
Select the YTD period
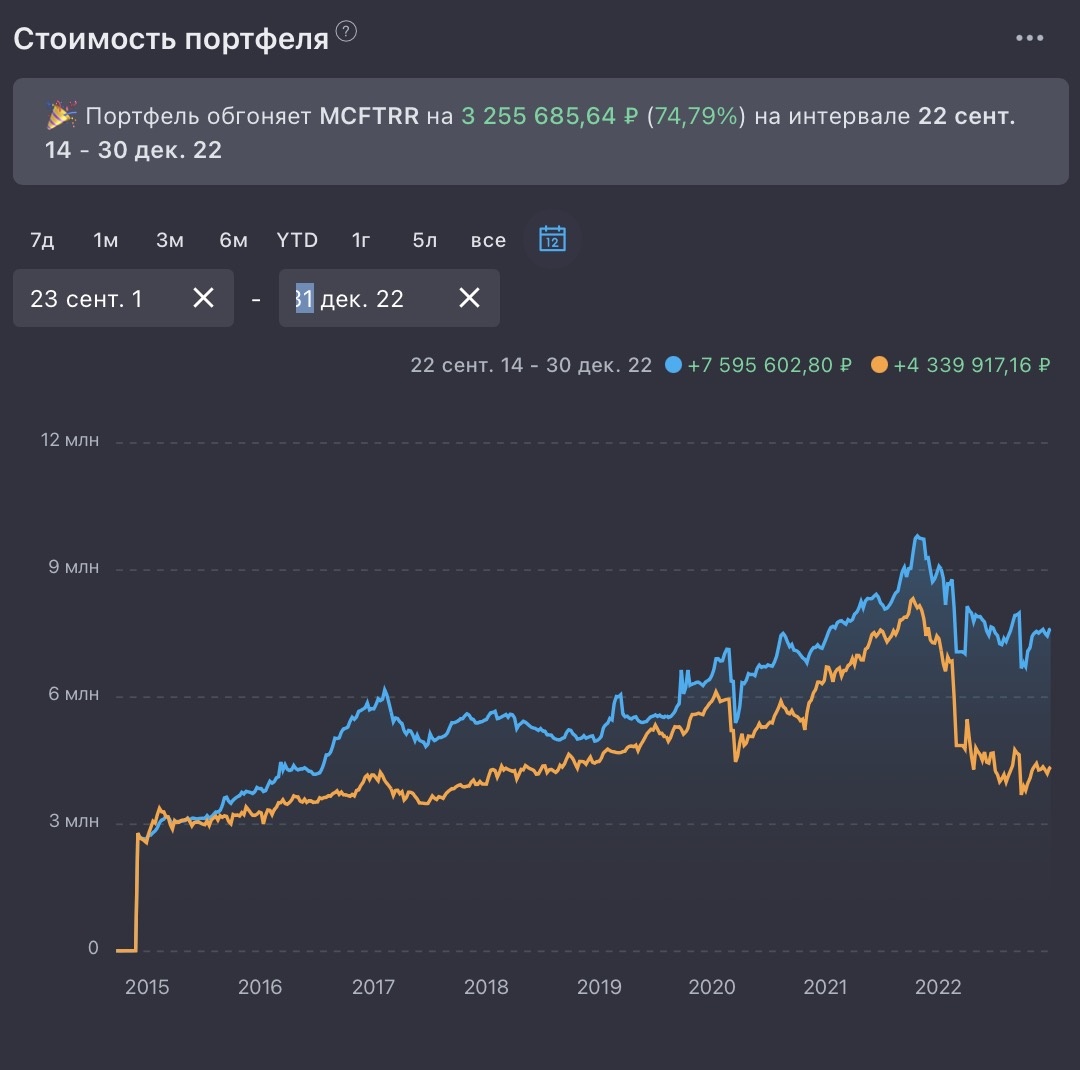[297, 240]
